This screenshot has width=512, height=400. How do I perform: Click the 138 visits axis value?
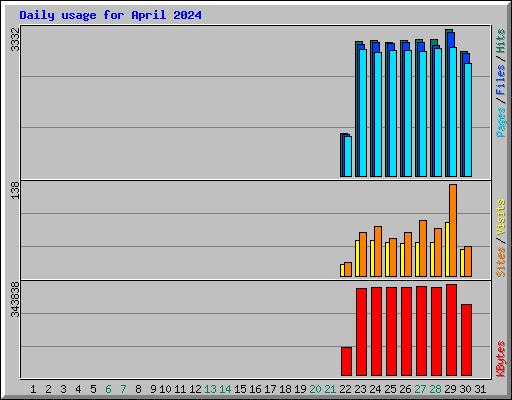click(15, 191)
